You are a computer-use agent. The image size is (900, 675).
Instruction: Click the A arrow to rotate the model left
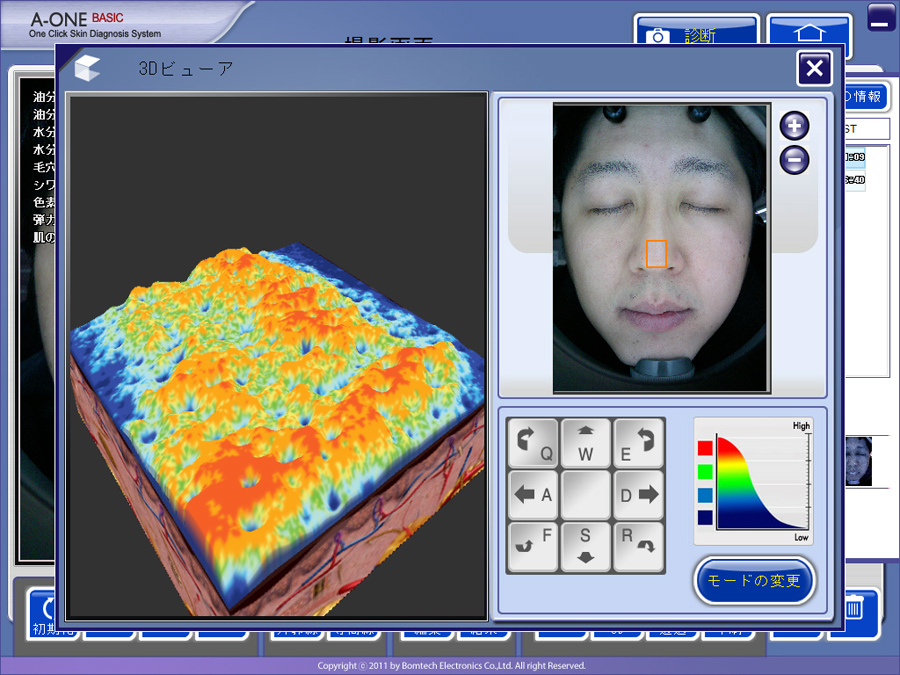[x=532, y=494]
